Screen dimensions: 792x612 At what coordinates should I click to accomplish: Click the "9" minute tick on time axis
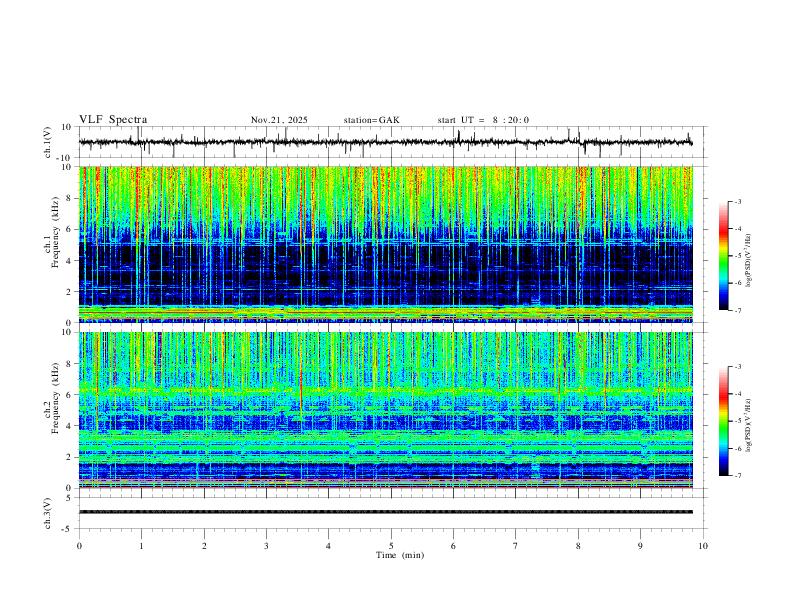(x=640, y=546)
